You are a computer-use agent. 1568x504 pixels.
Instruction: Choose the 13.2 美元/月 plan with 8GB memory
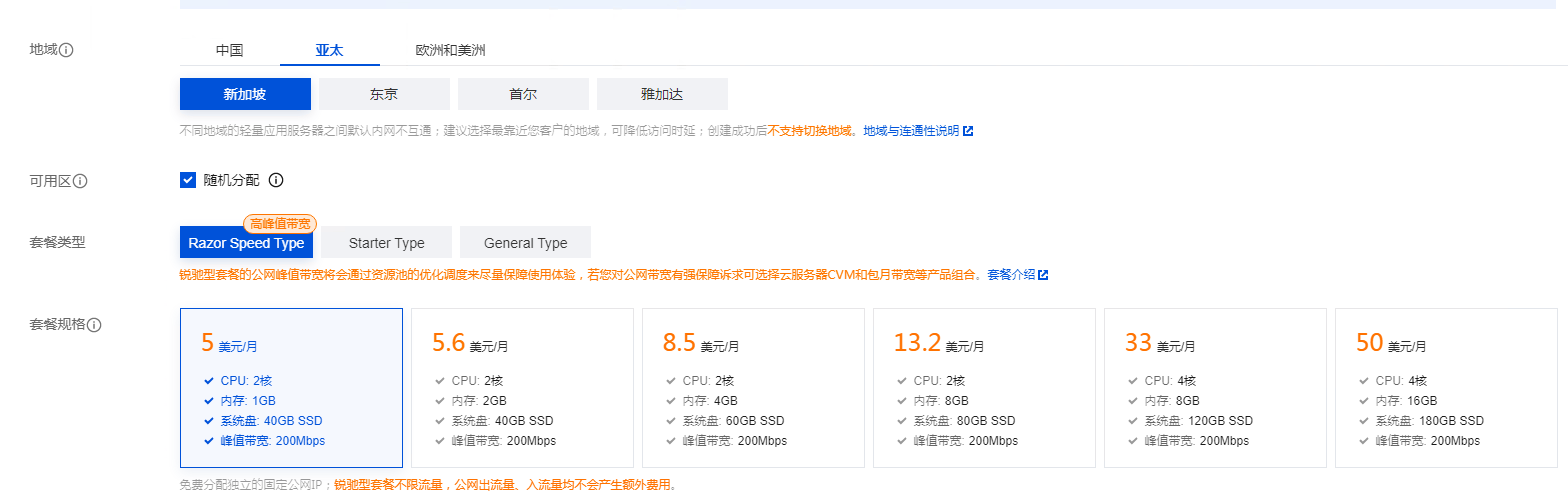coord(984,387)
